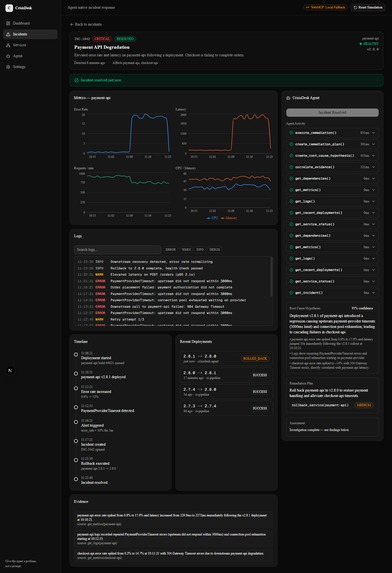This screenshot has width=392, height=573.
Task: Click the ROLLED_BACK status badge
Action: [x=255, y=358]
